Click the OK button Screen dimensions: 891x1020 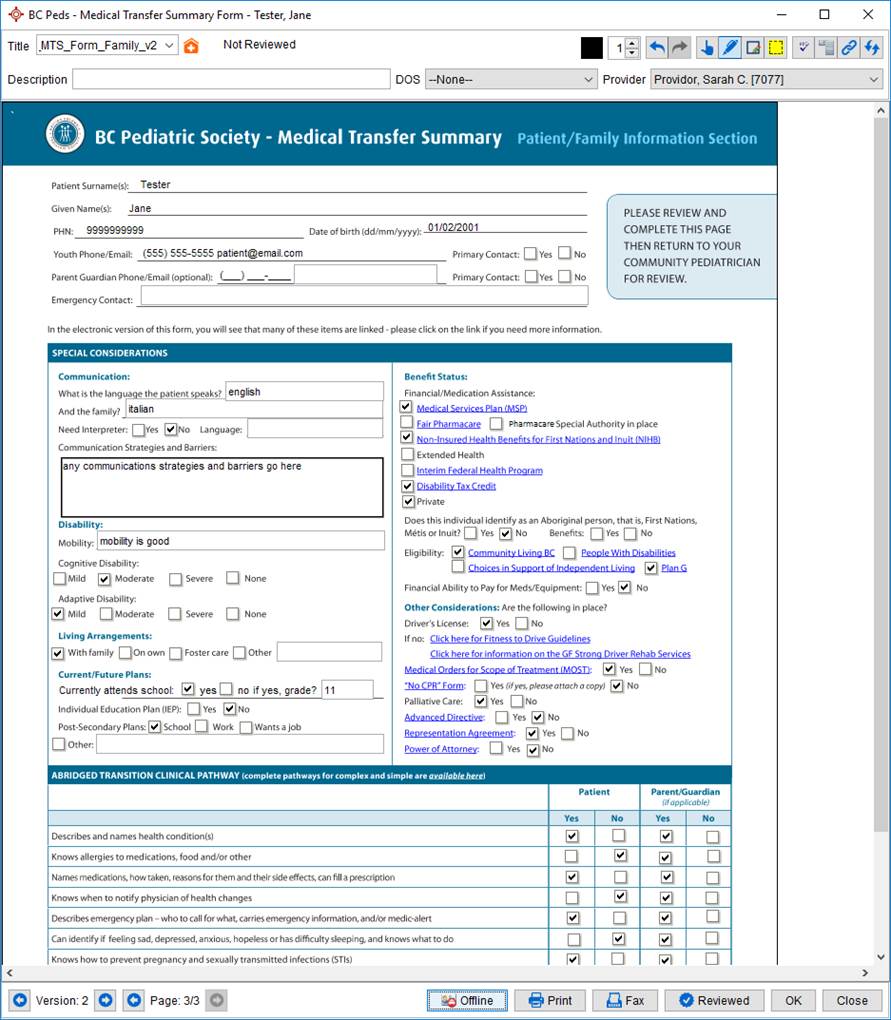coord(793,1000)
